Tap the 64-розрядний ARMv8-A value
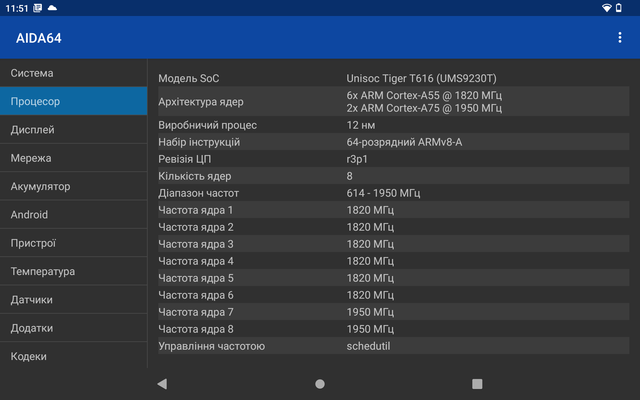Image resolution: width=640 pixels, height=400 pixels. tap(404, 142)
